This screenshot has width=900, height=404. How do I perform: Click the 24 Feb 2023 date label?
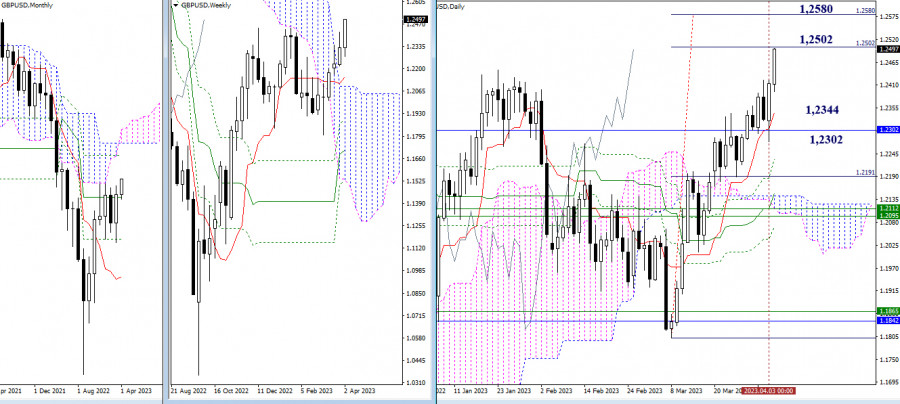pos(644,390)
